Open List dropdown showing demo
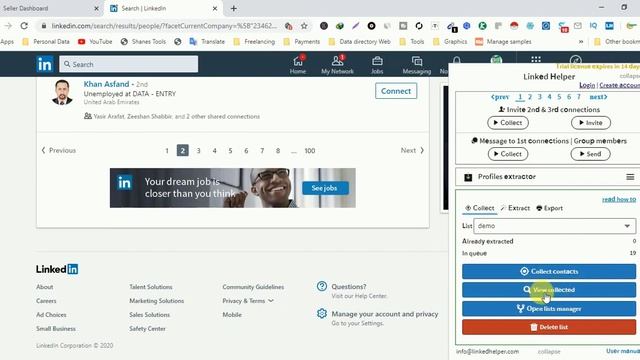Image resolution: width=640 pixels, height=360 pixels. point(554,226)
